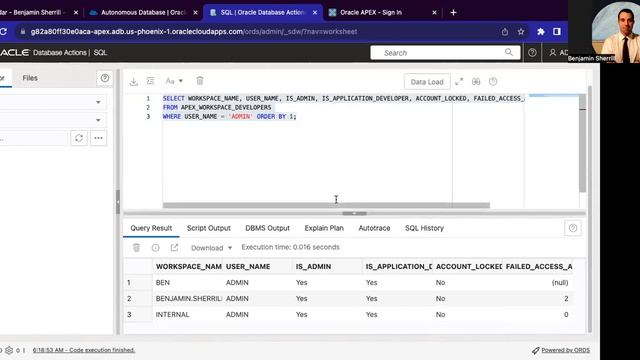Click the user account icon in header
The image size is (640, 360).
(x=553, y=53)
